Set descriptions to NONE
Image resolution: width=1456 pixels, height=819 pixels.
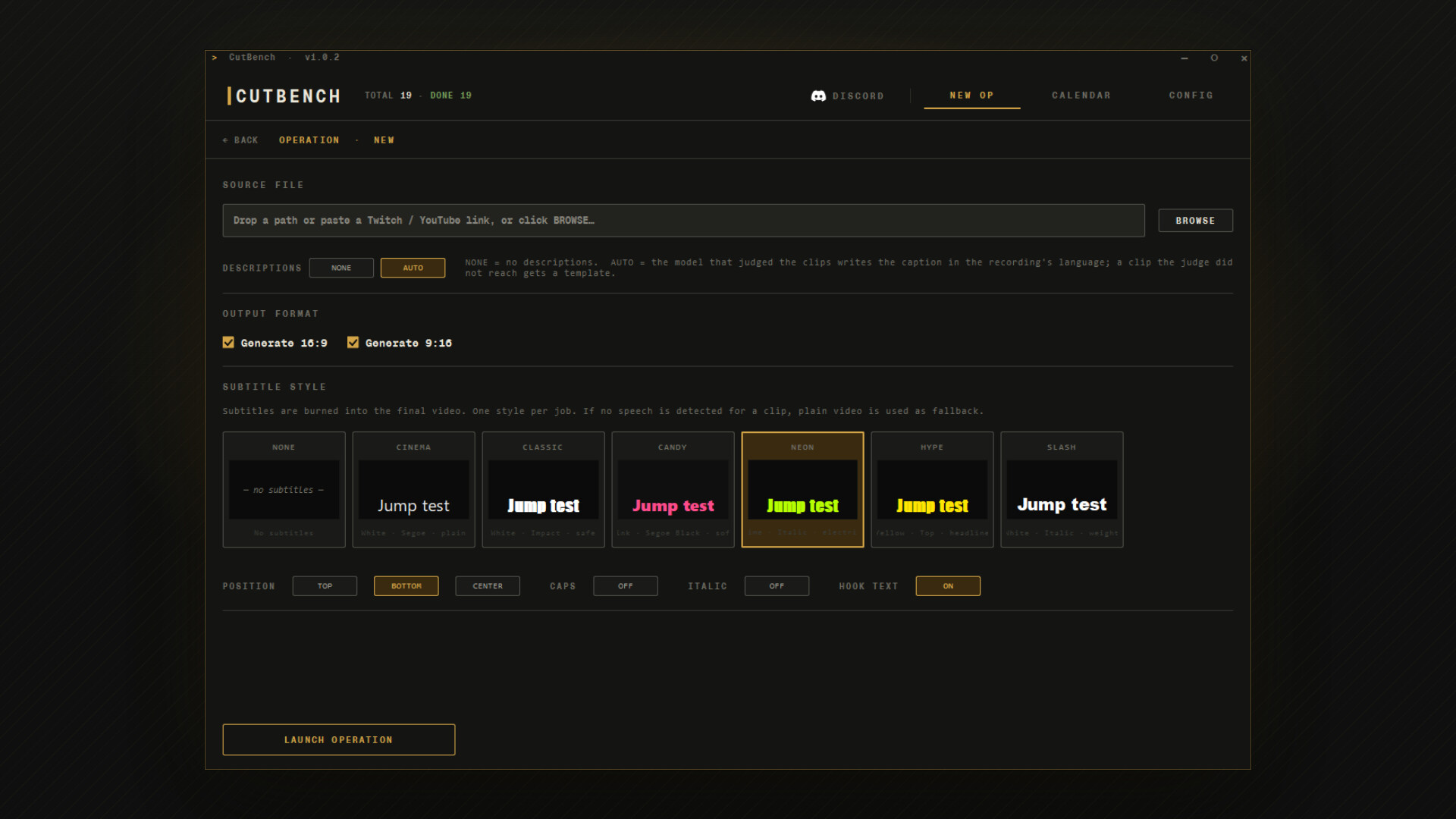coord(341,268)
